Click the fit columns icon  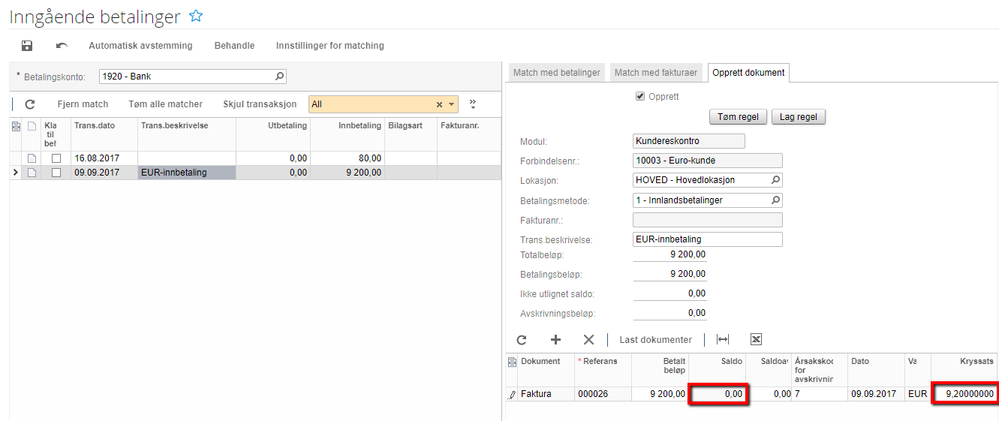[x=722, y=339]
